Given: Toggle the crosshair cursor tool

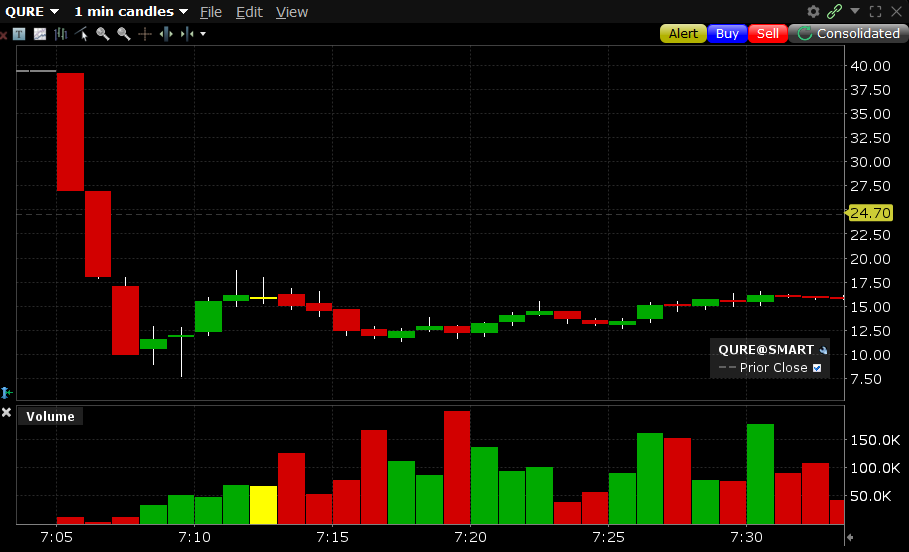Looking at the screenshot, I should click(145, 34).
